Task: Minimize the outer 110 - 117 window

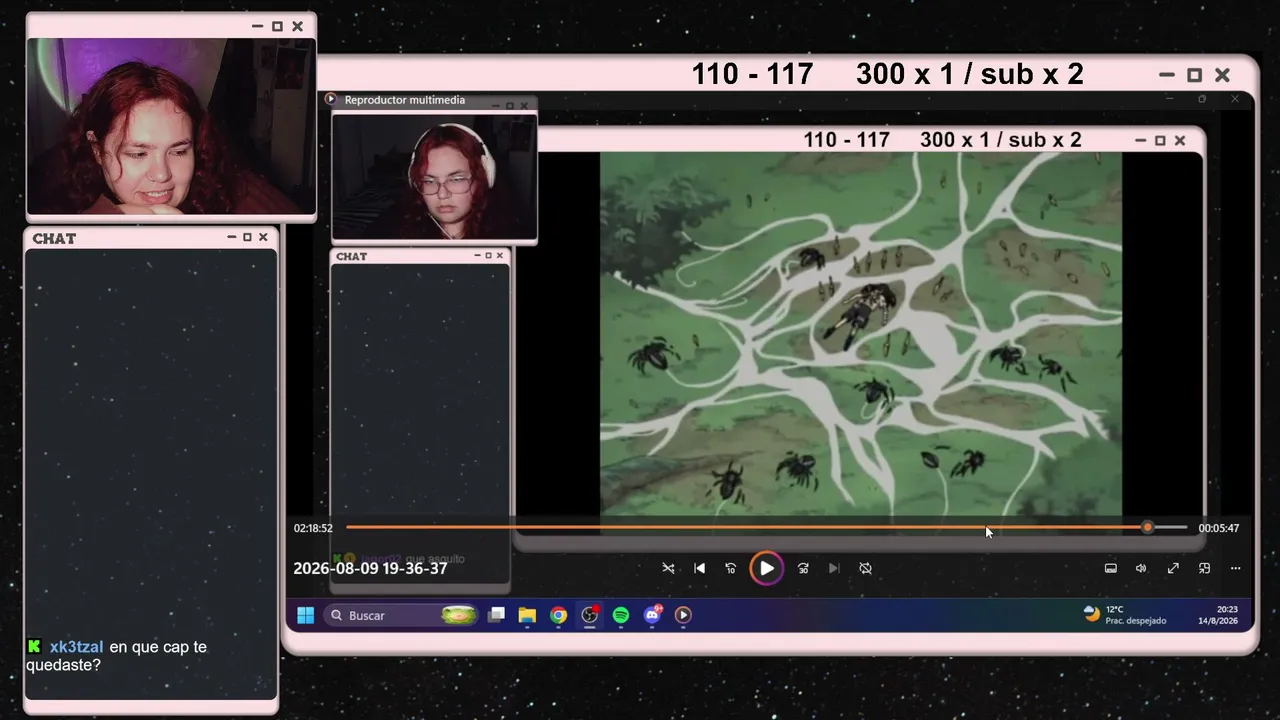Action: tap(1166, 75)
